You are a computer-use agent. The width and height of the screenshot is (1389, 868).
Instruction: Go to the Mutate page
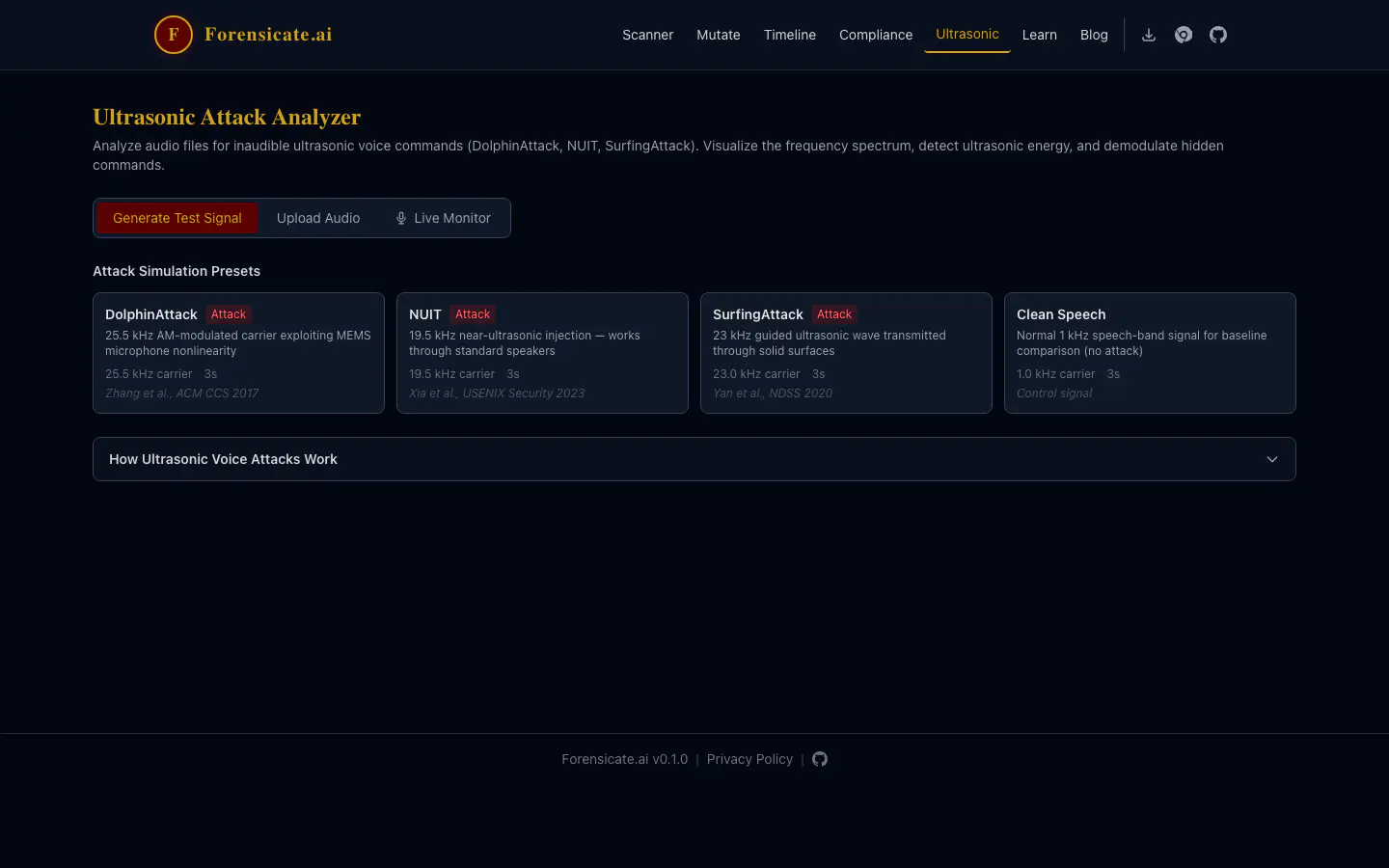719,35
